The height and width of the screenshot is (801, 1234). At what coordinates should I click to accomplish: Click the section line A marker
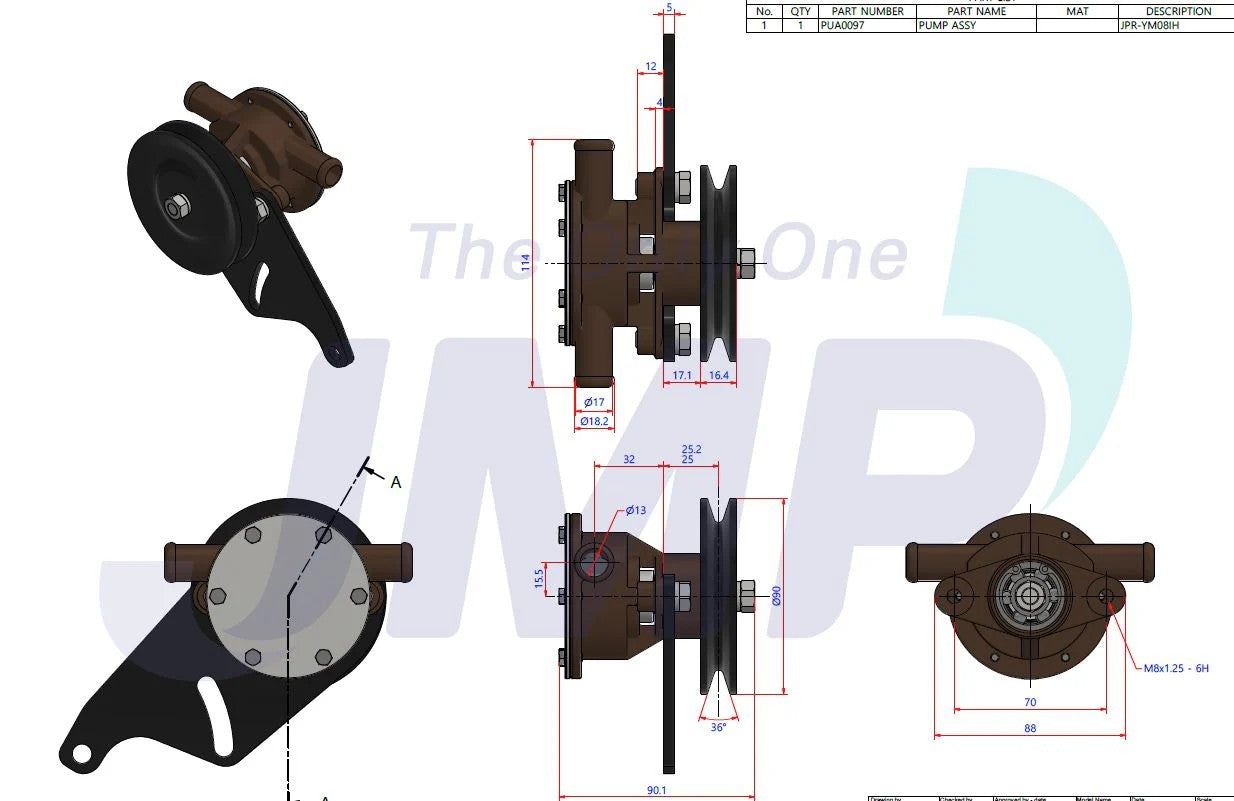(x=395, y=482)
